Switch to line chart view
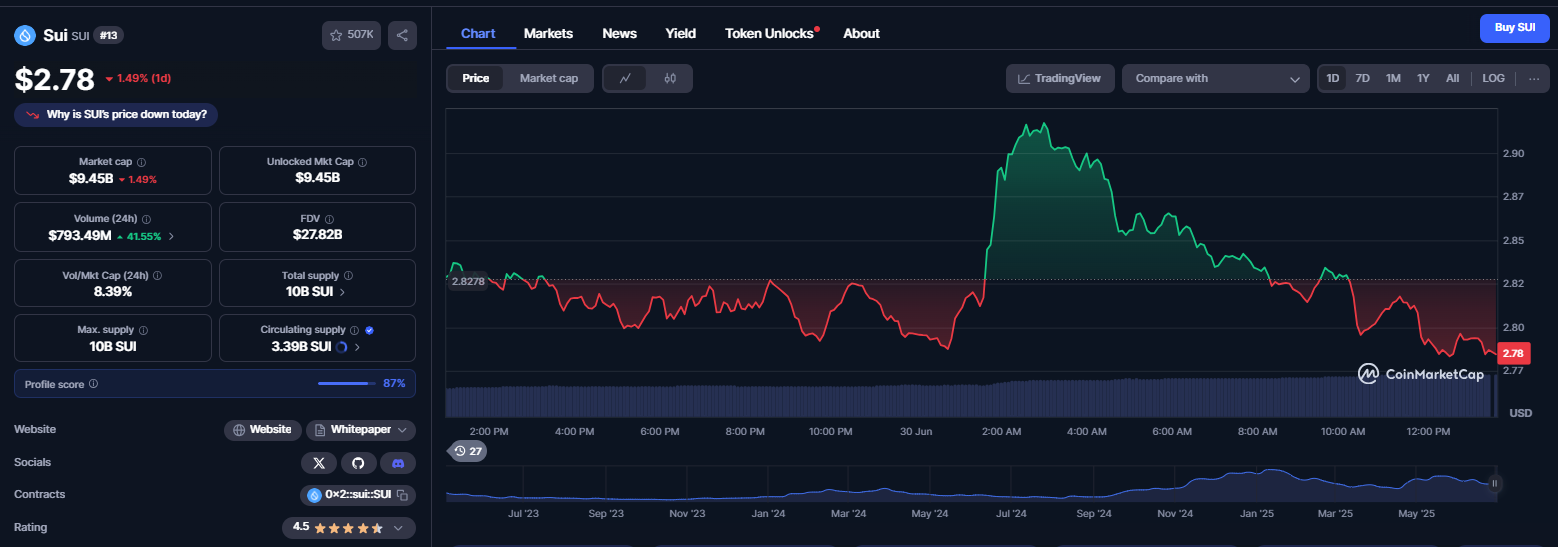1558x547 pixels. [625, 78]
